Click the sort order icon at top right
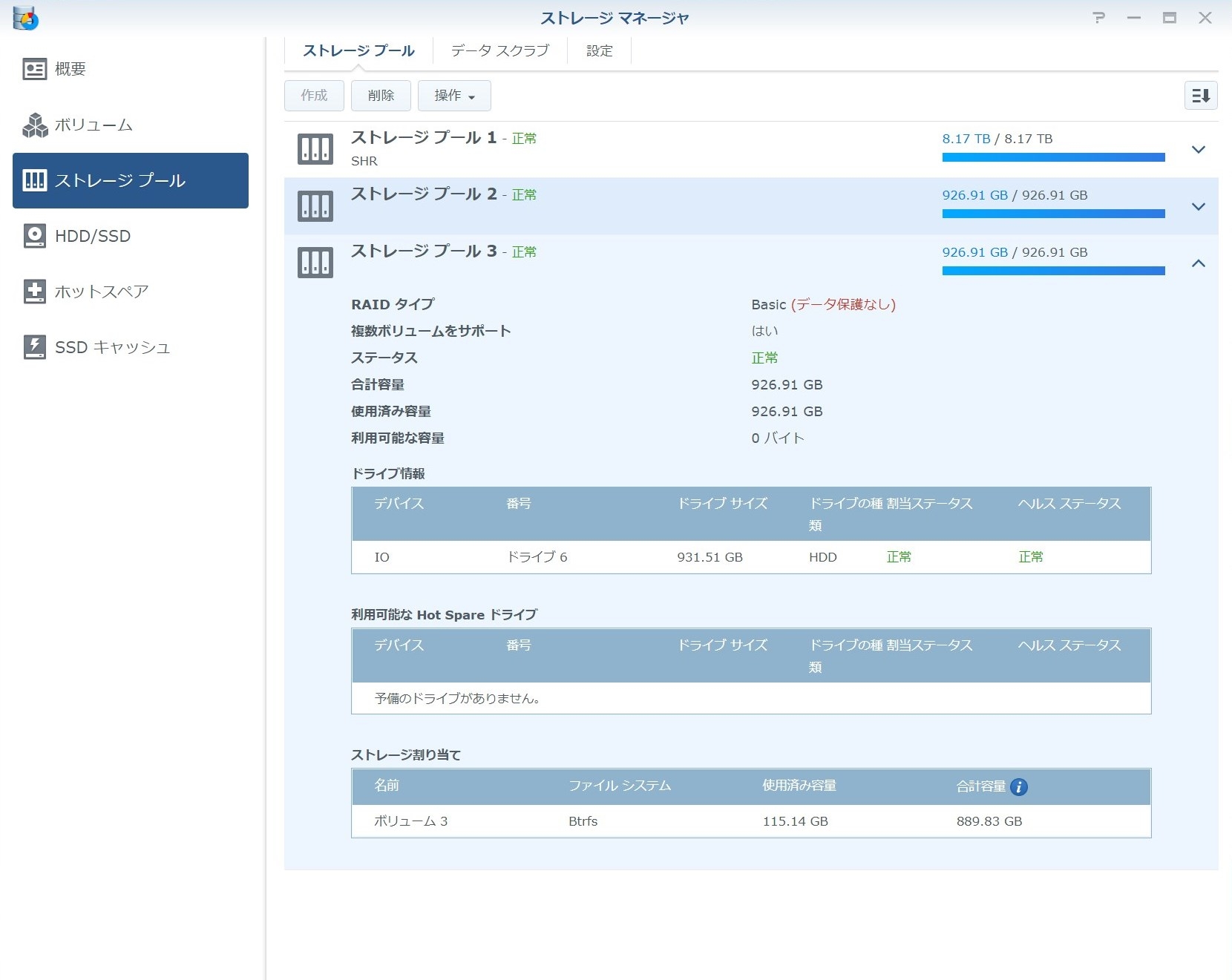The width and height of the screenshot is (1232, 980). 1200,96
